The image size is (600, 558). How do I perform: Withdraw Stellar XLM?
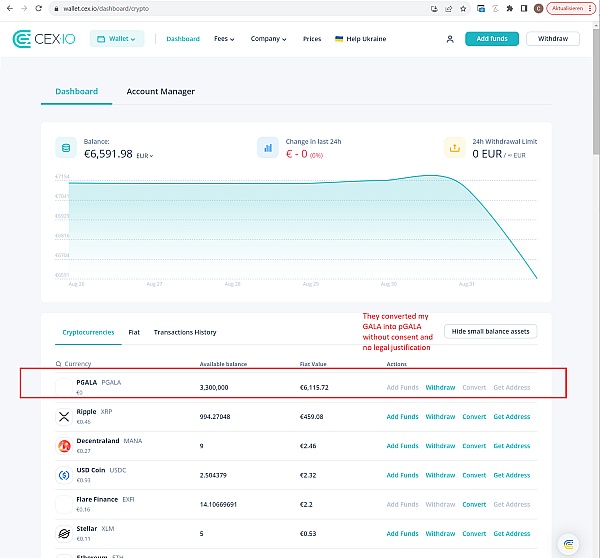point(440,534)
